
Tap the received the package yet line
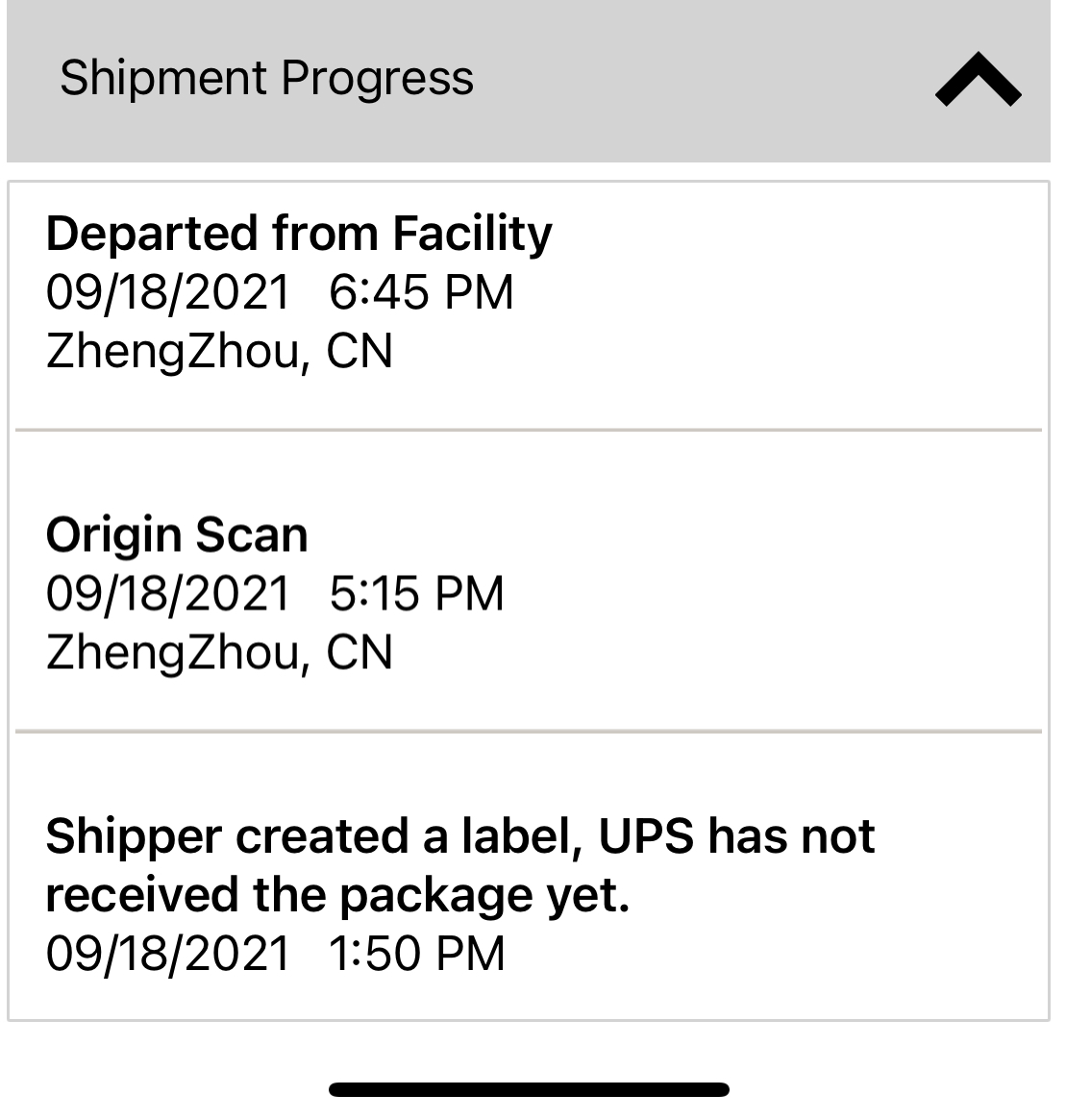pyautogui.click(x=337, y=895)
